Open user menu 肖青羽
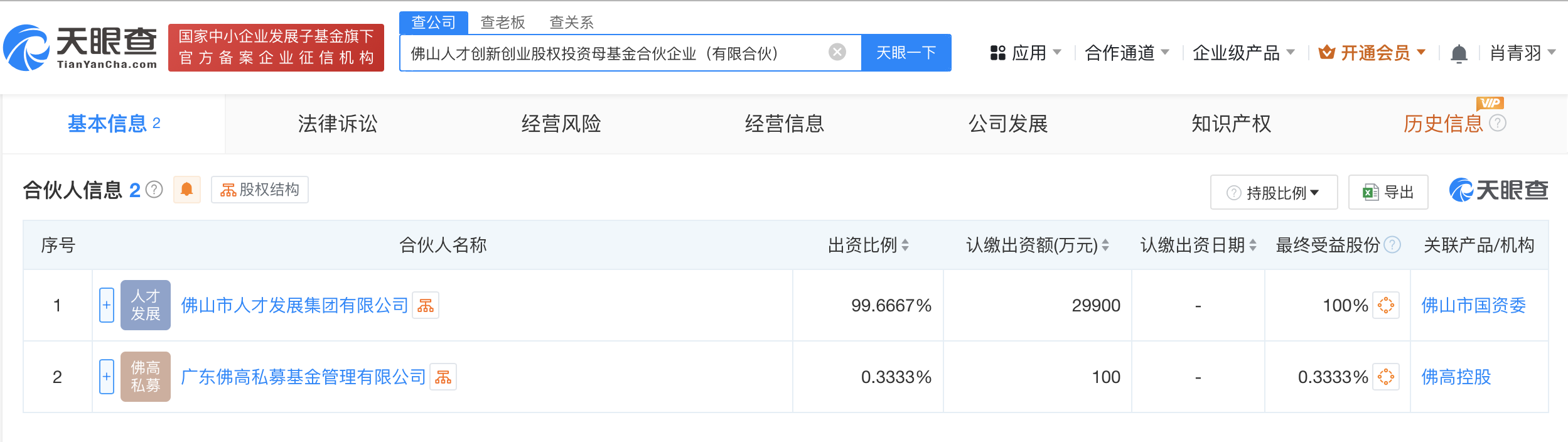Image resolution: width=1568 pixels, height=442 pixels. 1522,53
